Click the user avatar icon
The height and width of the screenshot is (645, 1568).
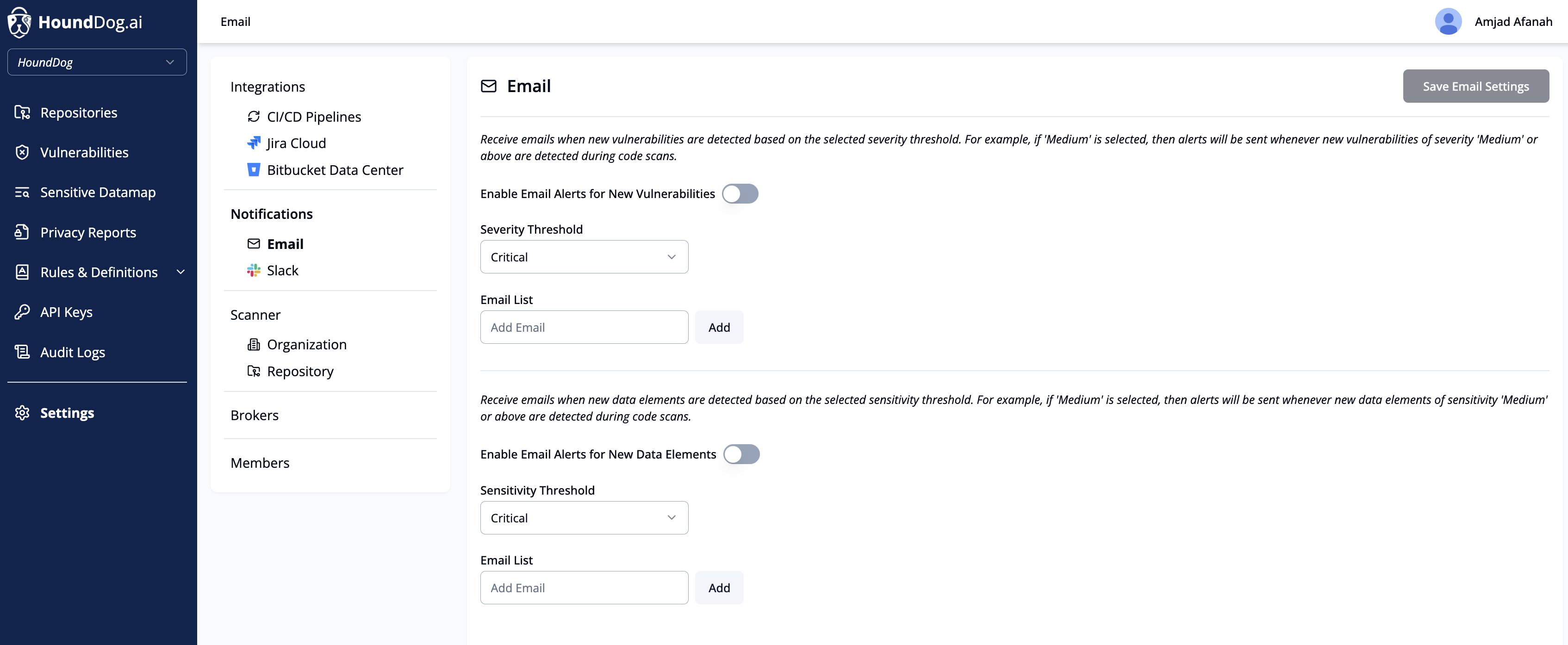[1448, 22]
